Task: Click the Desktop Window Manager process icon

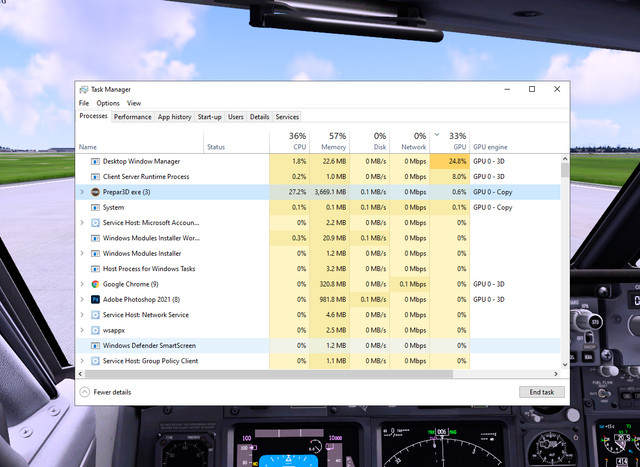Action: click(95, 161)
